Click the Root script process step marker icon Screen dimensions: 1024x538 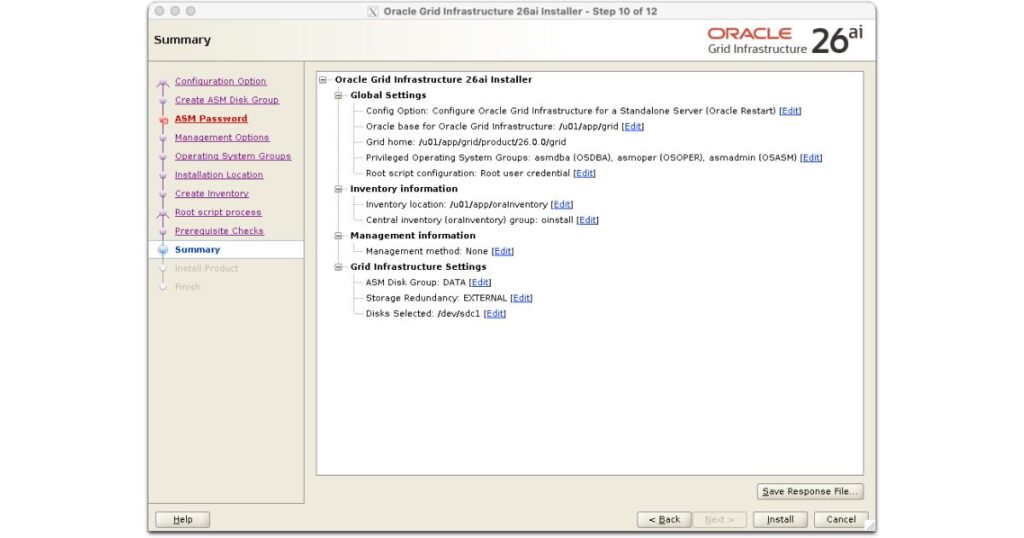163,214
